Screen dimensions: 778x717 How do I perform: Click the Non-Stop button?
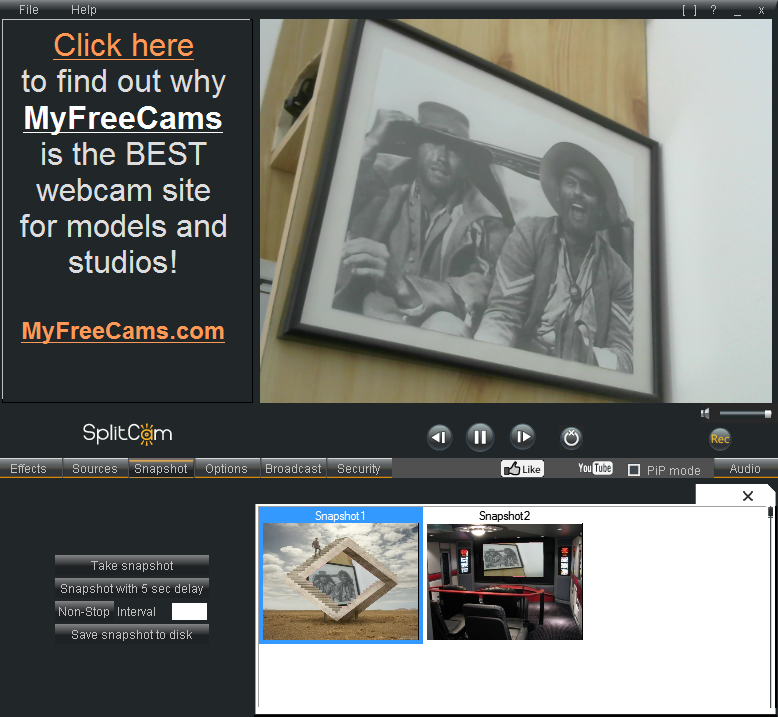pos(84,611)
